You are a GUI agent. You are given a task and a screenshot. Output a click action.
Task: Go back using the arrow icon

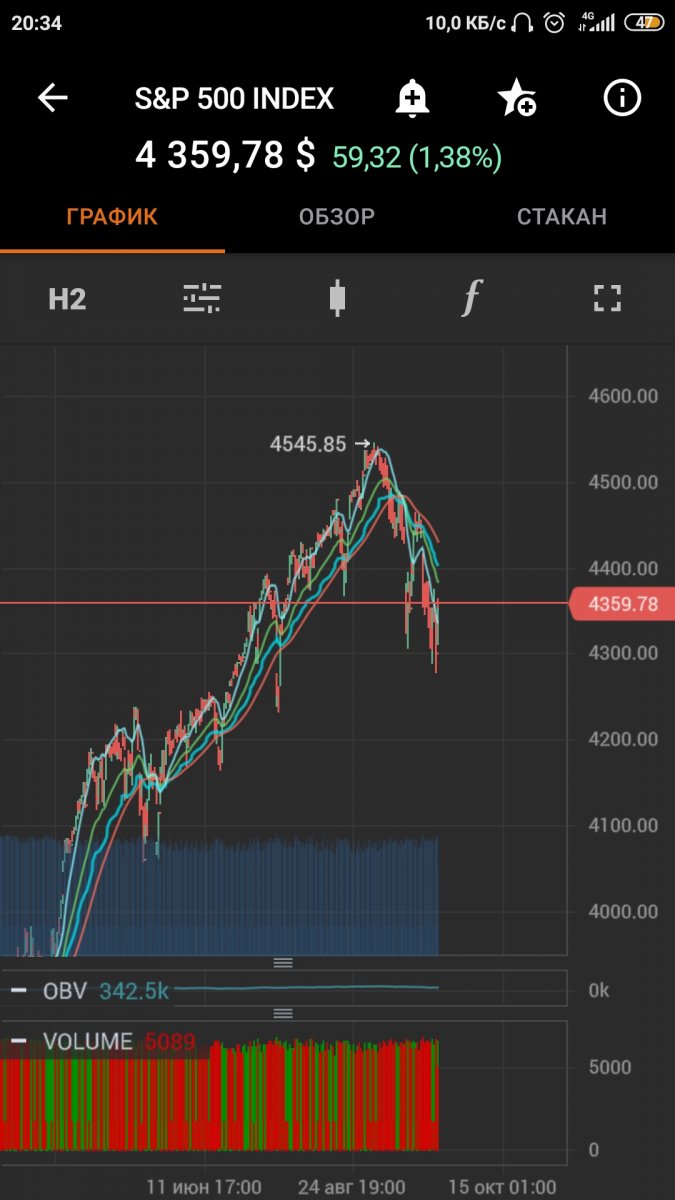click(x=52, y=98)
